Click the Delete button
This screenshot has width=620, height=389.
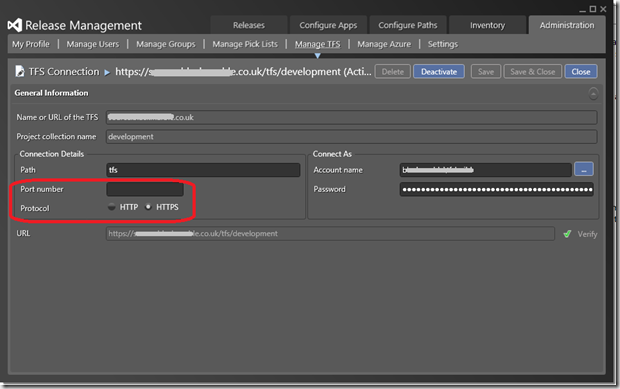(393, 72)
